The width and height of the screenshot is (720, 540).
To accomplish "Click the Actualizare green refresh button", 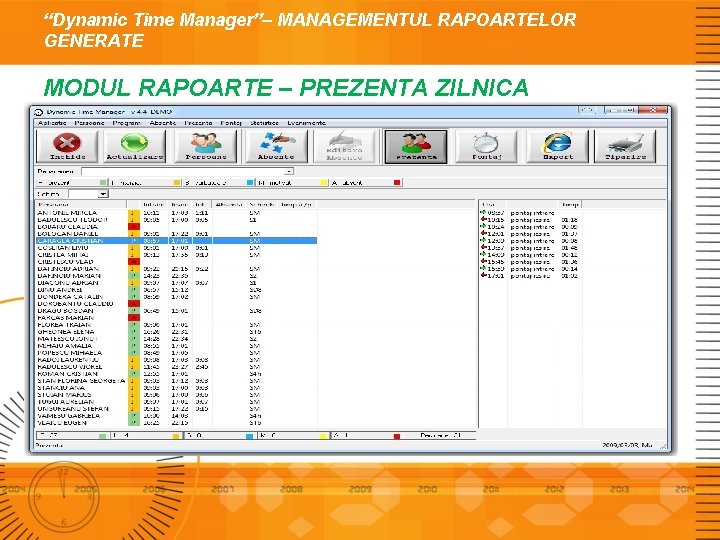I will (135, 146).
